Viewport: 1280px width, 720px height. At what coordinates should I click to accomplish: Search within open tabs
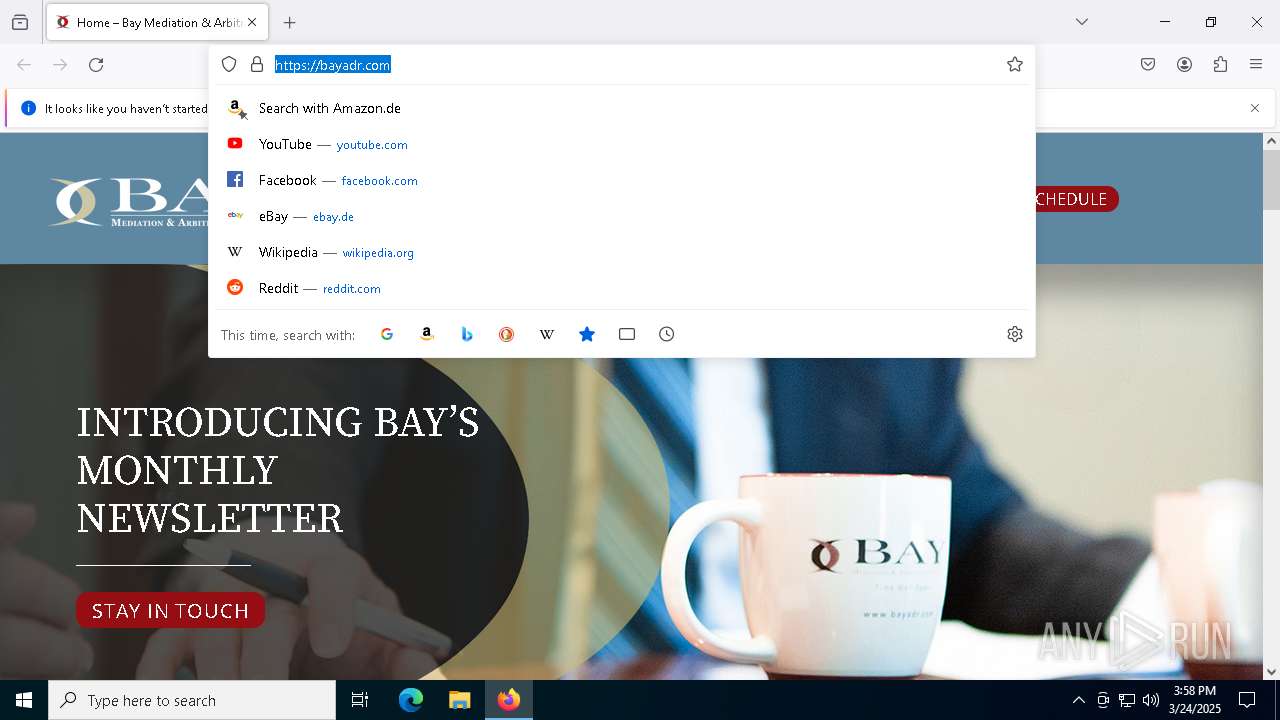[x=627, y=334]
